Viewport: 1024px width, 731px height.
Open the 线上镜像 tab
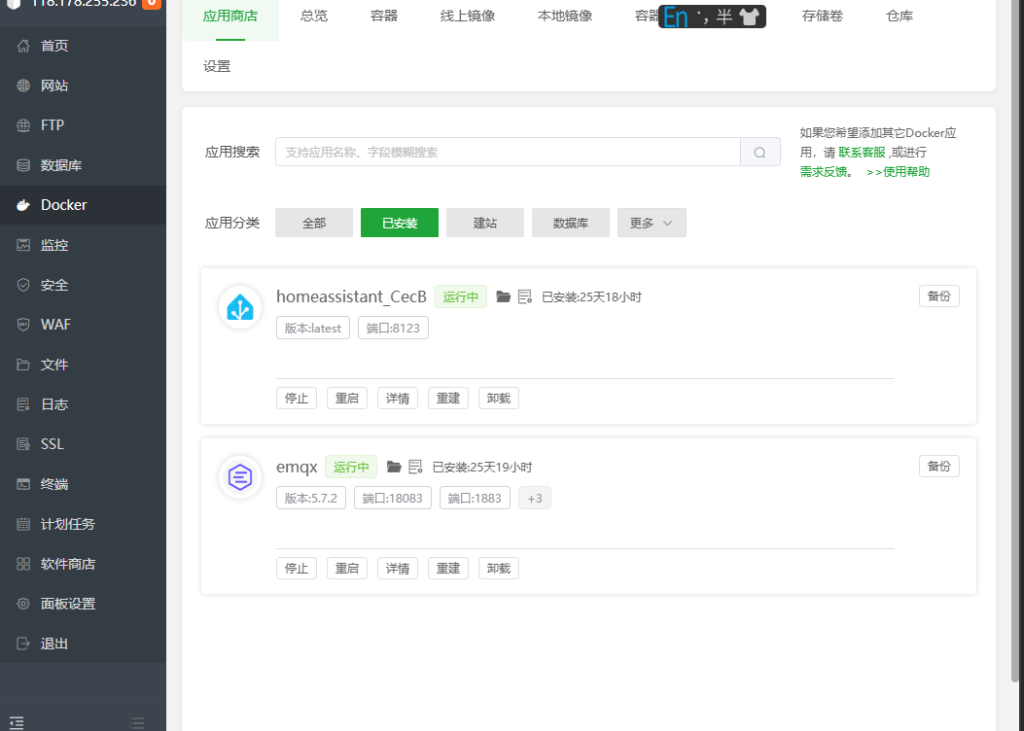click(468, 16)
